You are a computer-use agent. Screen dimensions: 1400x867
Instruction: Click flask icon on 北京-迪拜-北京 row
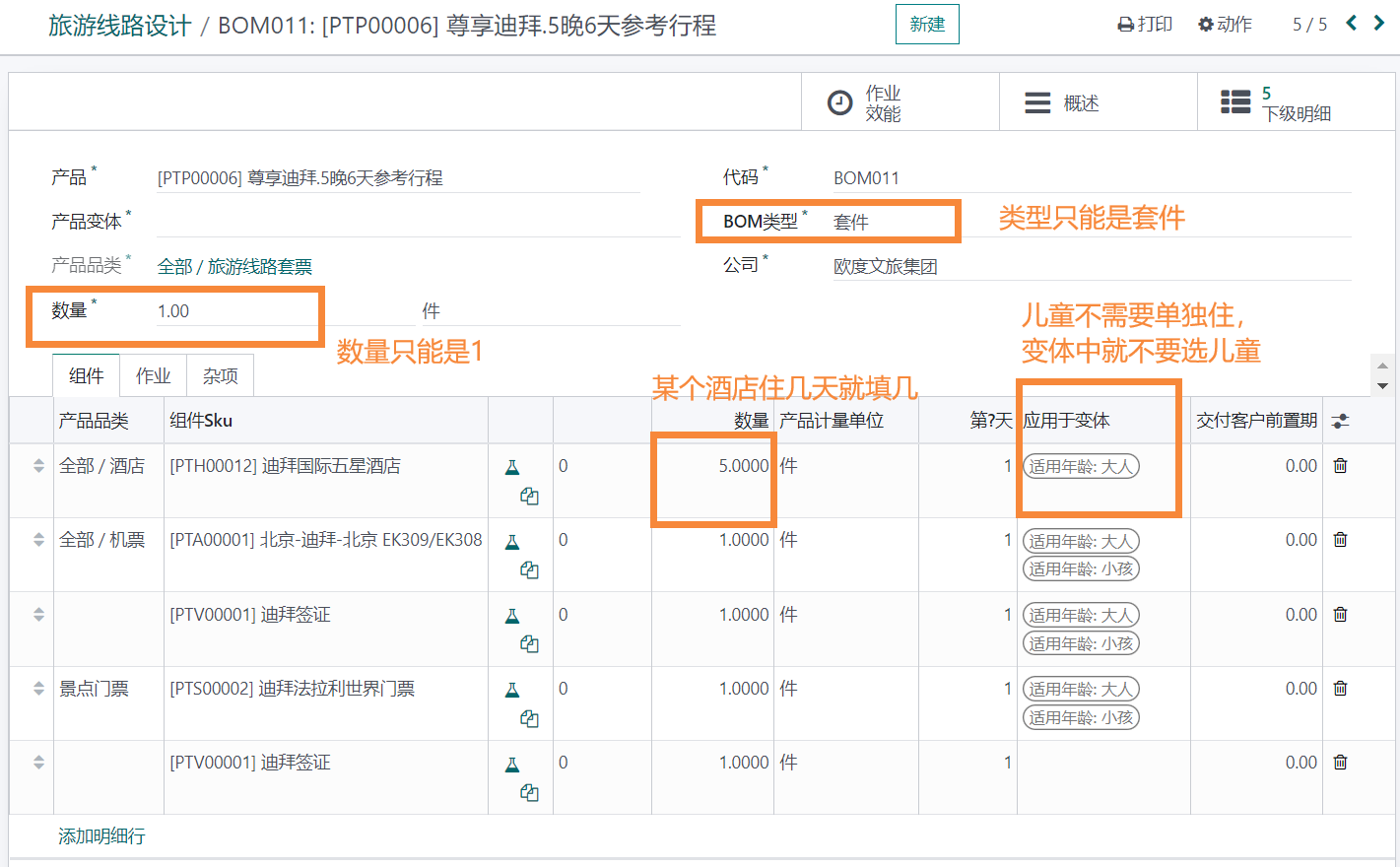pyautogui.click(x=512, y=542)
